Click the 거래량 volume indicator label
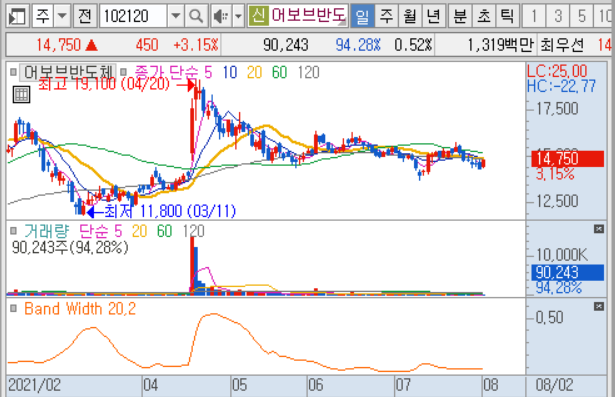Screen dimensions: 615x397 [x=47, y=231]
